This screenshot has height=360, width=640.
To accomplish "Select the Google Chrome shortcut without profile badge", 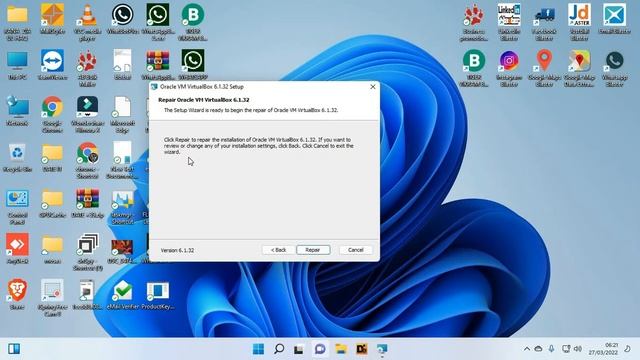I will [x=52, y=107].
